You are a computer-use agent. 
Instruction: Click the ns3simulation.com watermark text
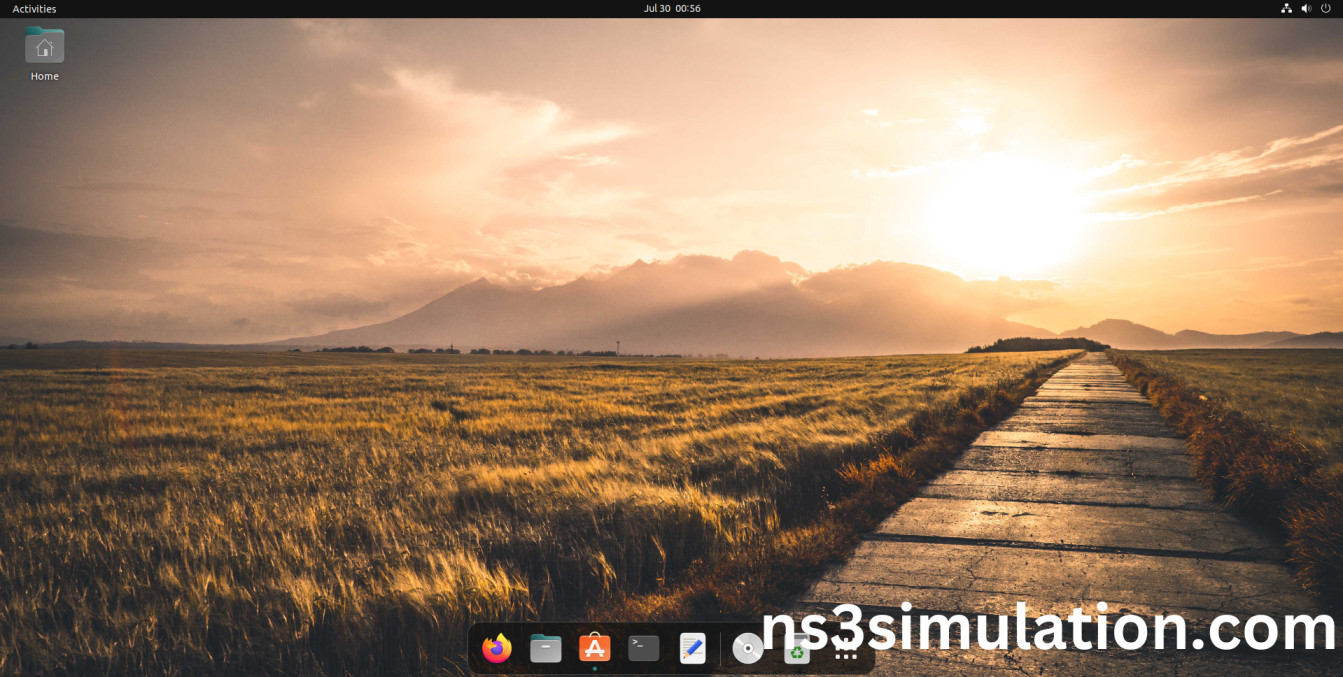click(1048, 630)
